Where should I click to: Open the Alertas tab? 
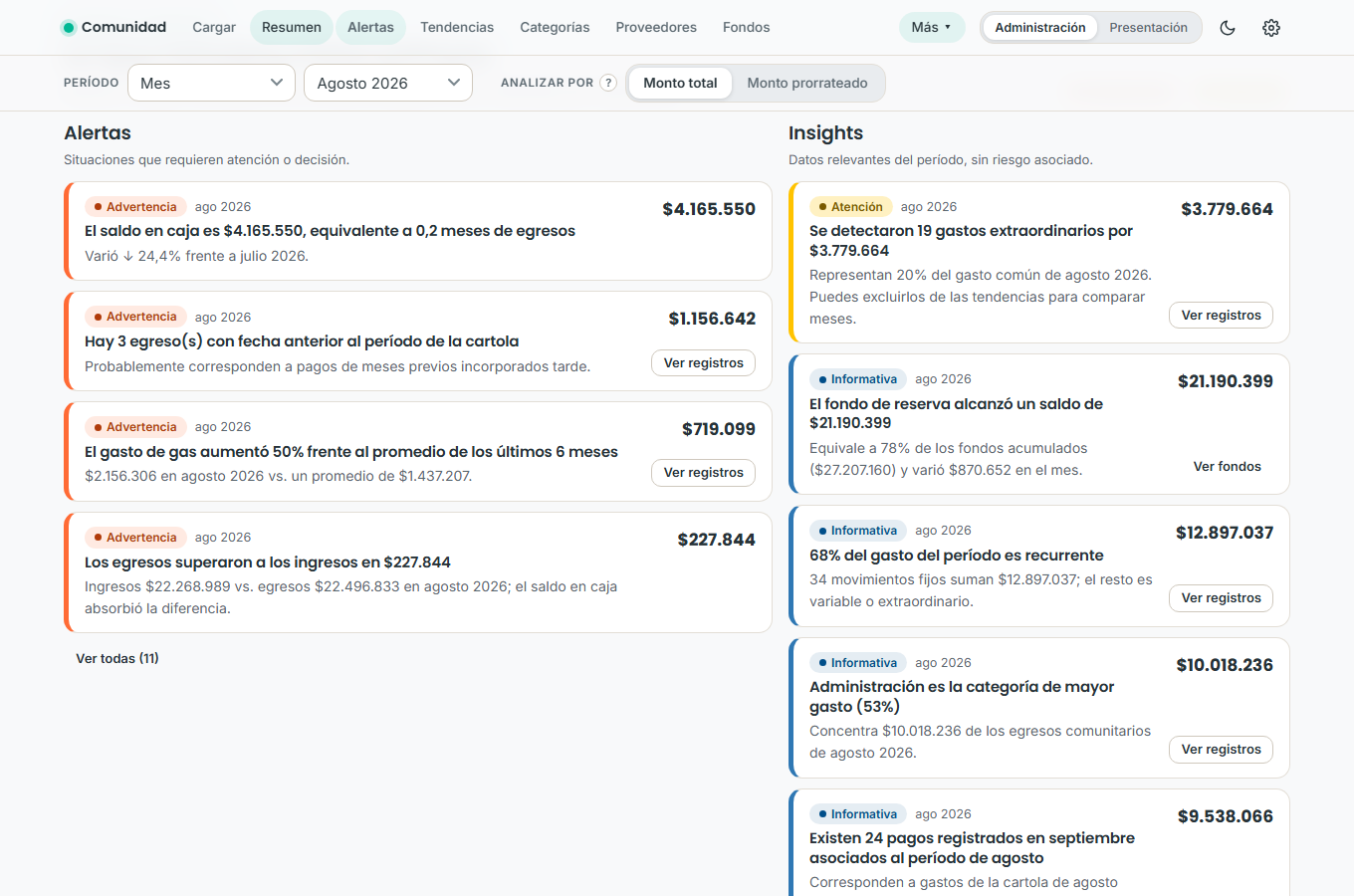click(x=370, y=27)
